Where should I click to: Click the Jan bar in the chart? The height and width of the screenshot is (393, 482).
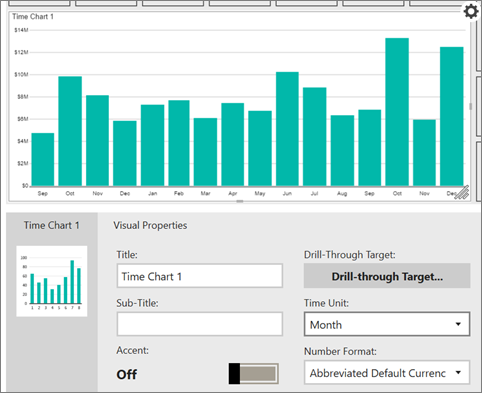coord(153,145)
